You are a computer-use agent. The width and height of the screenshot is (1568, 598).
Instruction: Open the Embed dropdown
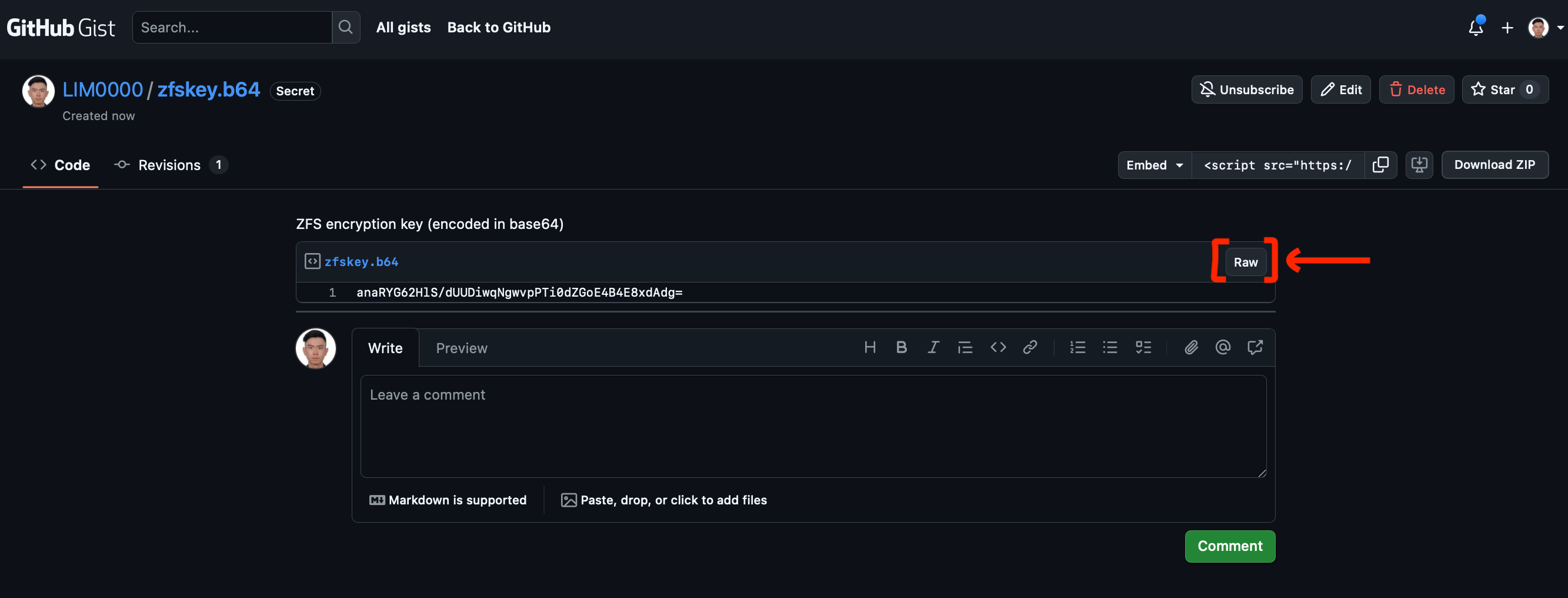(x=1154, y=165)
